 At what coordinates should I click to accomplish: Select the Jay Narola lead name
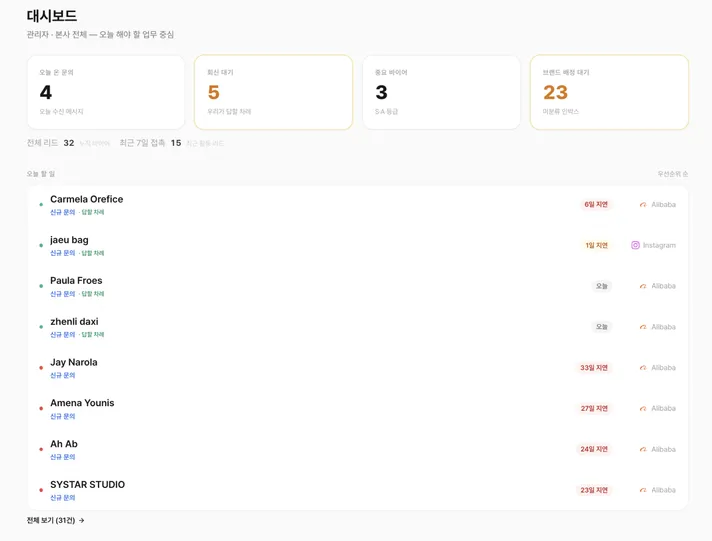(x=74, y=362)
